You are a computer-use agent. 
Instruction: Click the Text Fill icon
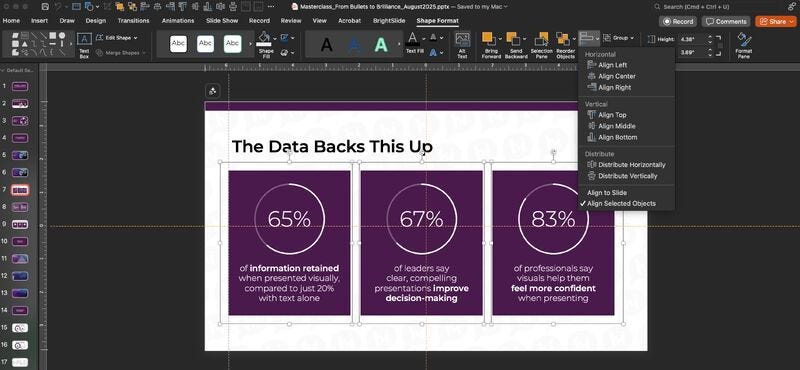(413, 39)
